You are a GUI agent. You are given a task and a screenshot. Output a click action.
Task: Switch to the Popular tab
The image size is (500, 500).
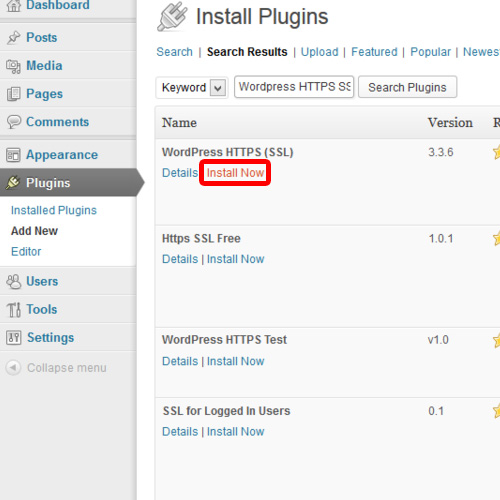click(x=430, y=52)
